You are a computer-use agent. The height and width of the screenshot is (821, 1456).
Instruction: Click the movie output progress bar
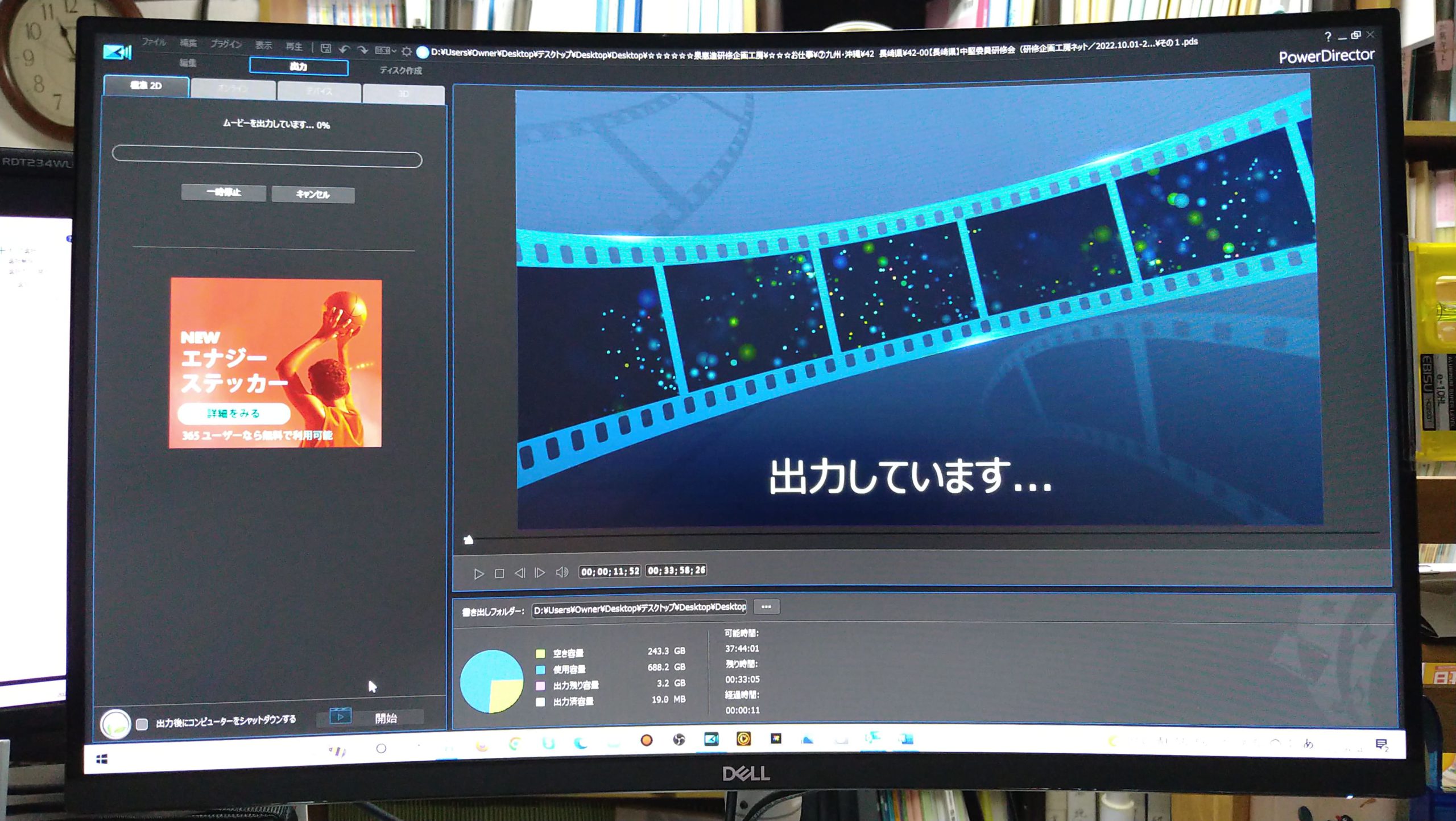tap(267, 156)
